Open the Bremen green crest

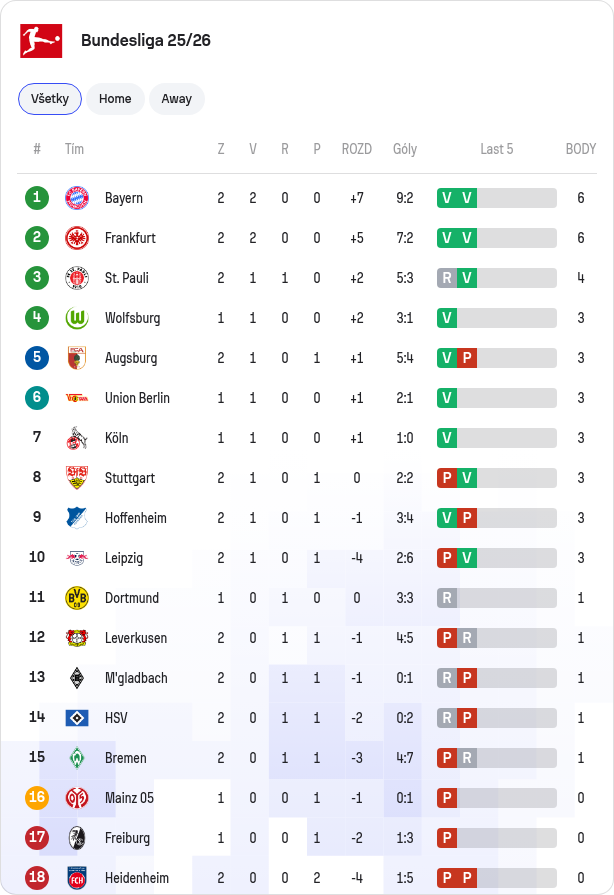(x=77, y=758)
